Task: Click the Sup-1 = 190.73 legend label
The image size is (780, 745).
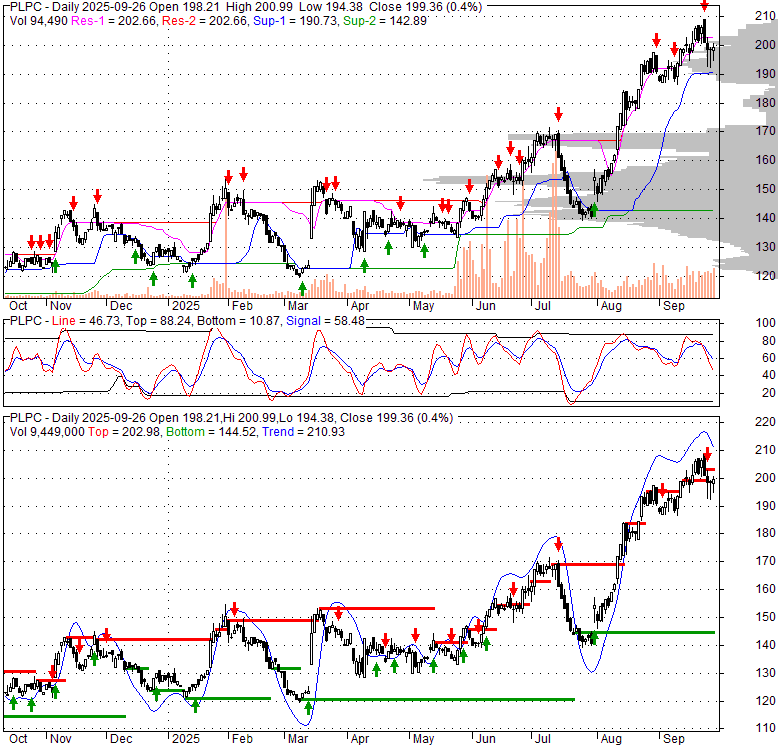Action: [x=294, y=20]
